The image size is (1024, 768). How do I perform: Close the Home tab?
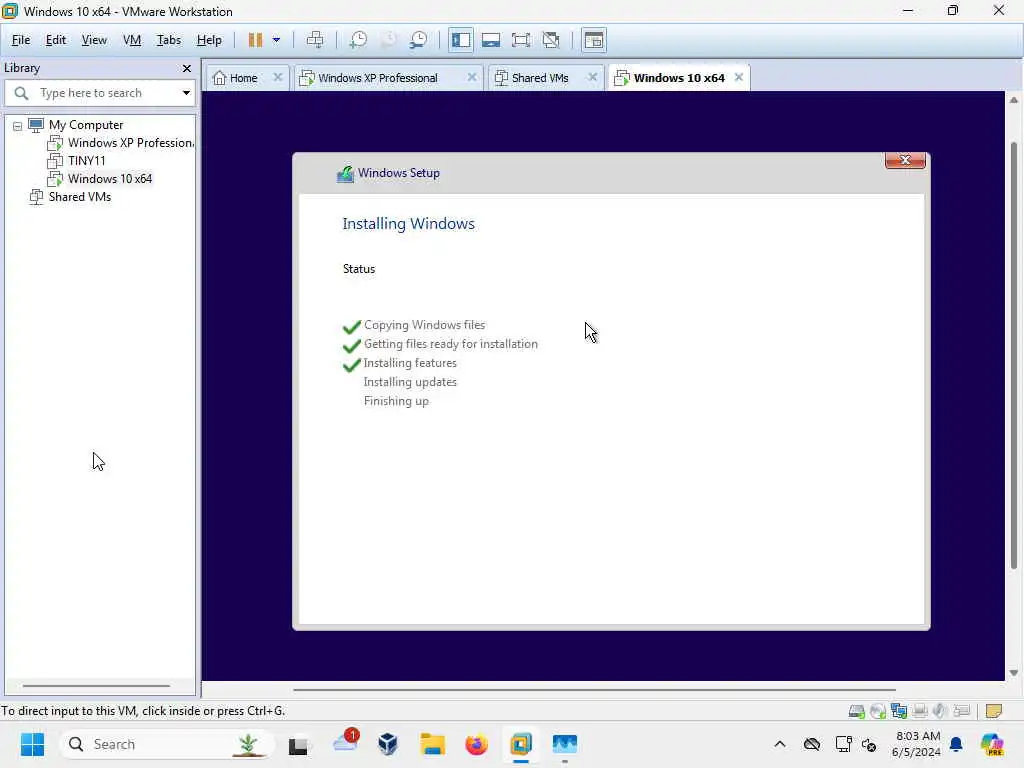click(x=278, y=77)
